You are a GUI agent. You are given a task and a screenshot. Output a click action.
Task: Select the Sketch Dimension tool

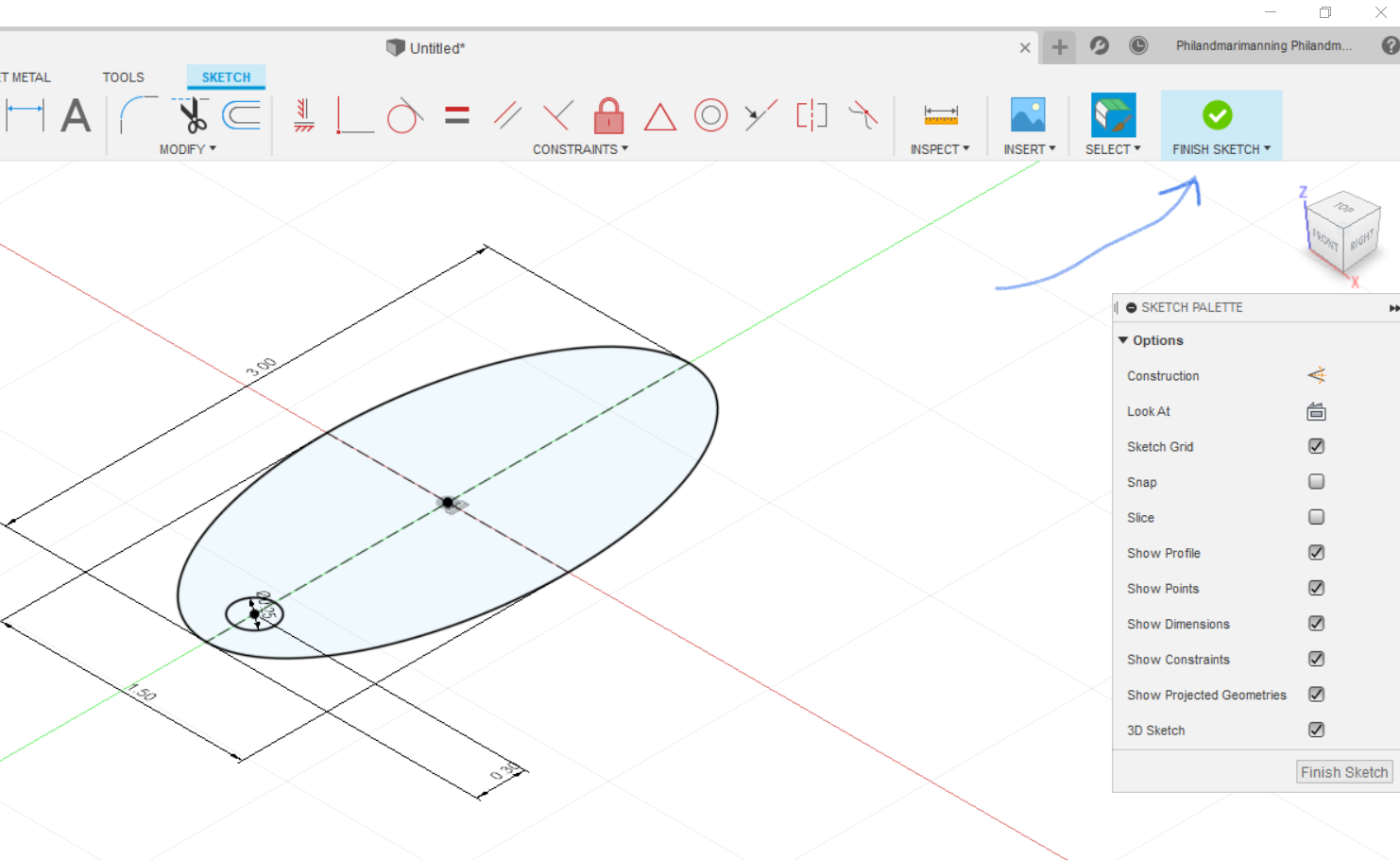pos(26,115)
